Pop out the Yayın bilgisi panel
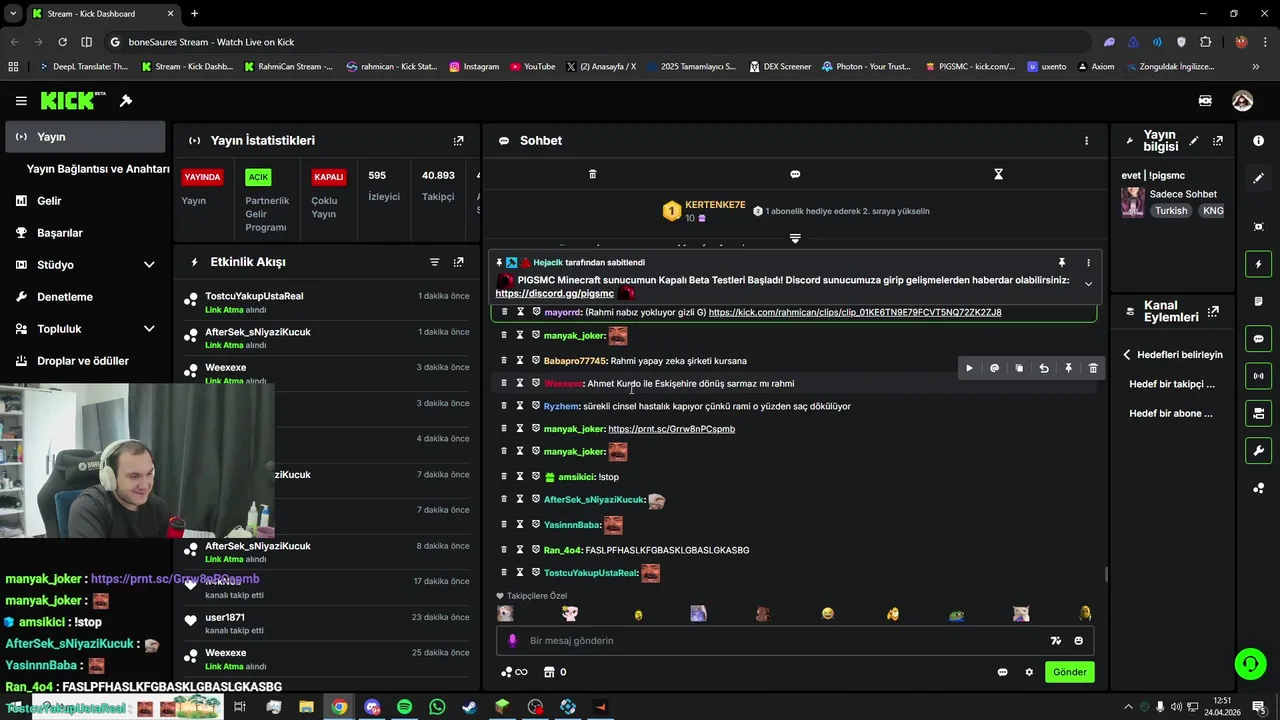This screenshot has height=720, width=1280. [1217, 141]
